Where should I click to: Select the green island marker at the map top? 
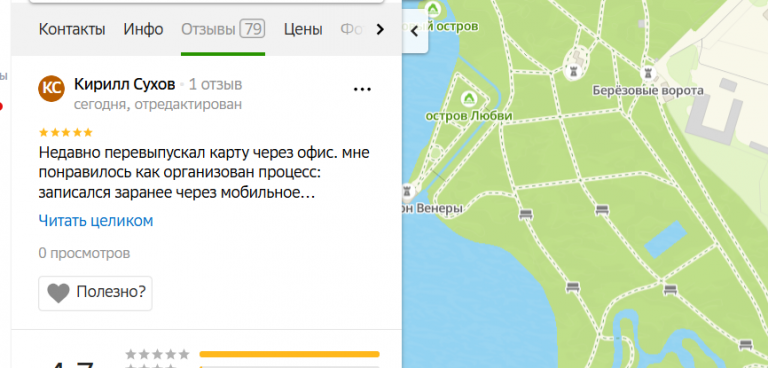432,8
